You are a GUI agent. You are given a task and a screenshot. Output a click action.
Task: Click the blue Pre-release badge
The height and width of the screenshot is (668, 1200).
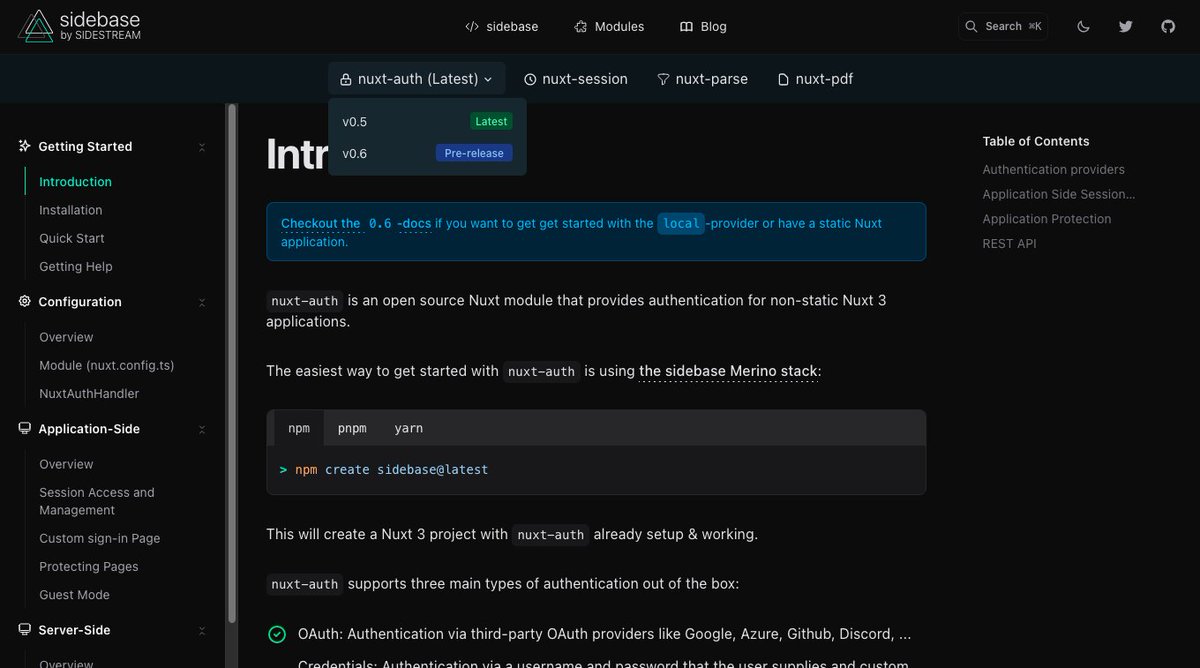point(474,153)
